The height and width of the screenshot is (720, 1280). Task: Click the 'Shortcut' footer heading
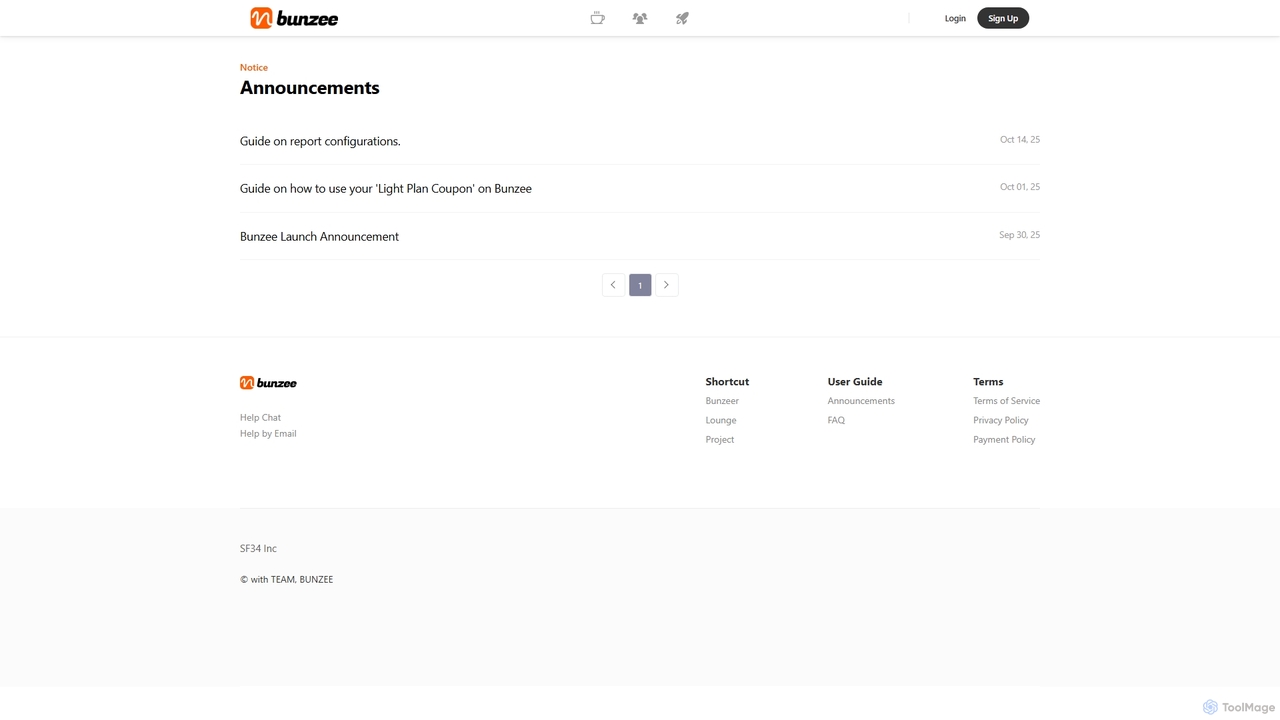727,381
